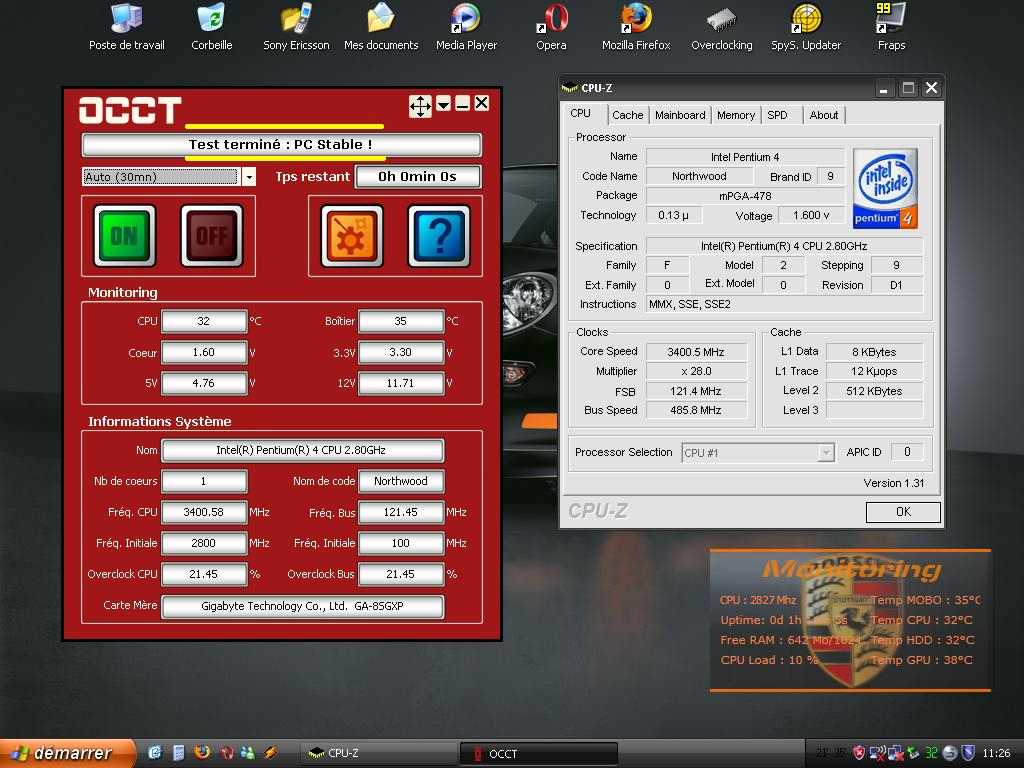Click the 3.3V reading field in OCCT
The width and height of the screenshot is (1024, 768).
pyautogui.click(x=401, y=352)
